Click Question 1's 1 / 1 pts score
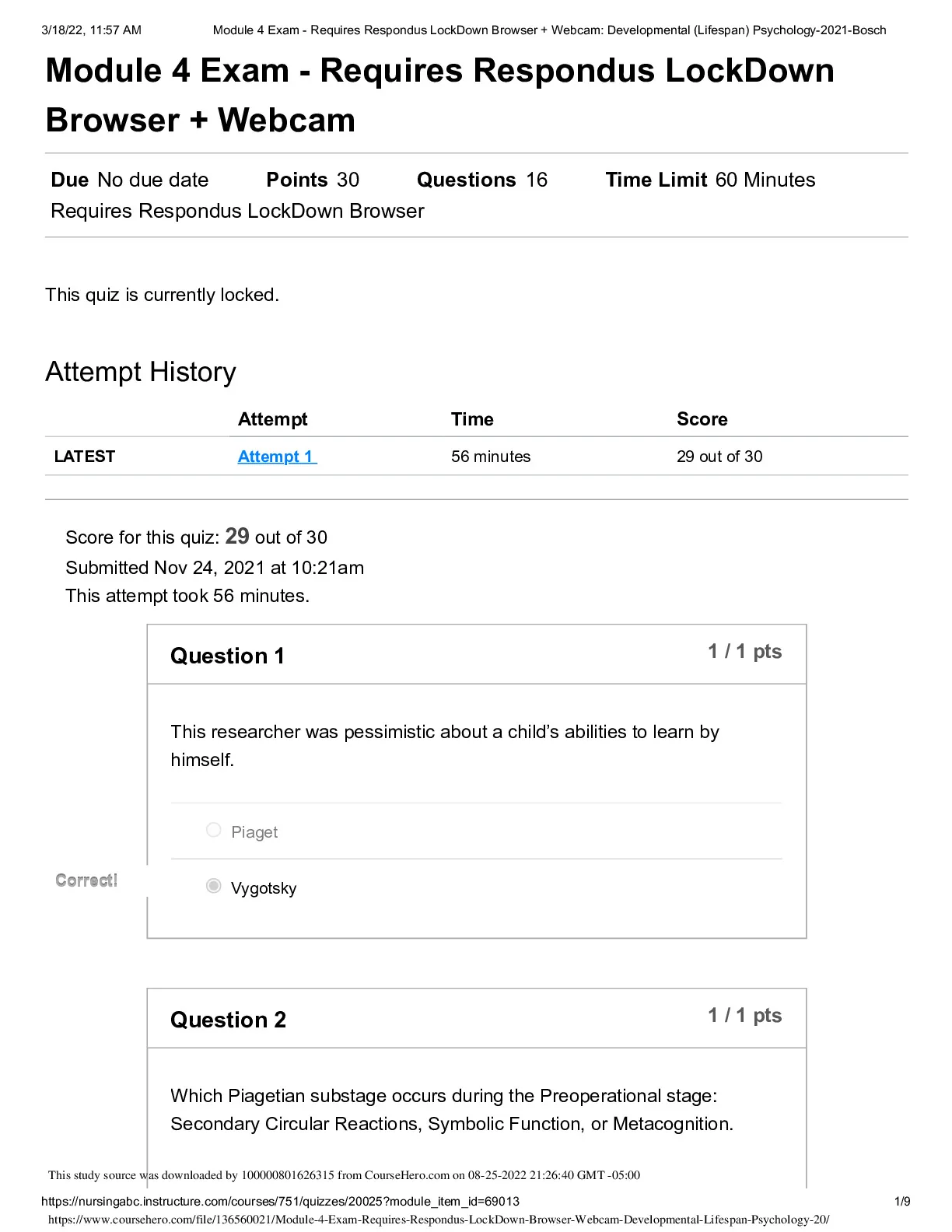The image size is (952, 1232). [744, 652]
